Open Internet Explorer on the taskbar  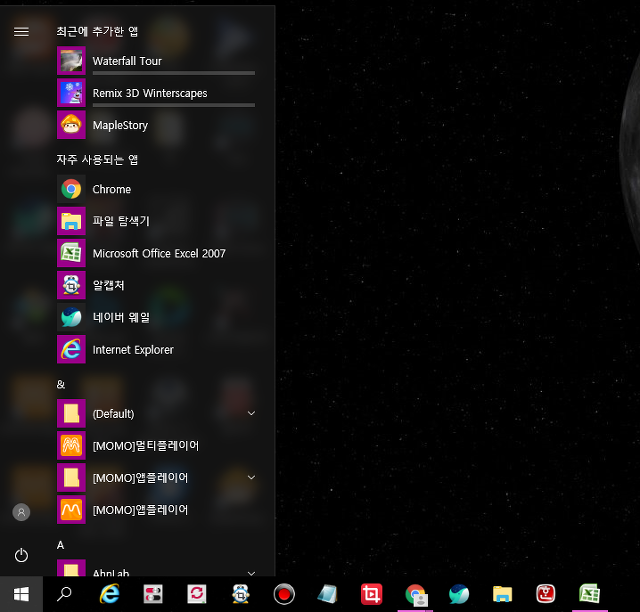[109, 594]
